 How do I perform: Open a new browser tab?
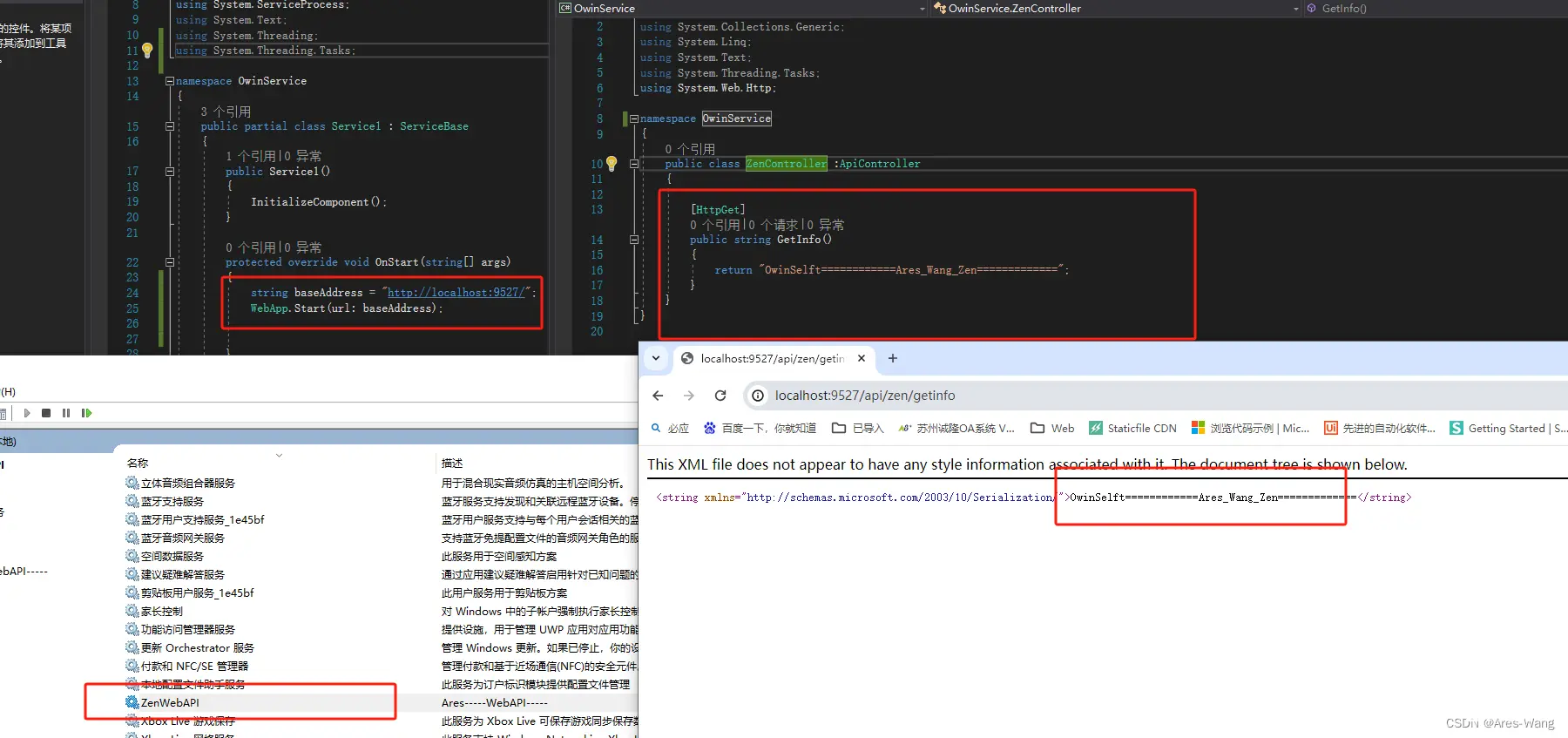893,358
